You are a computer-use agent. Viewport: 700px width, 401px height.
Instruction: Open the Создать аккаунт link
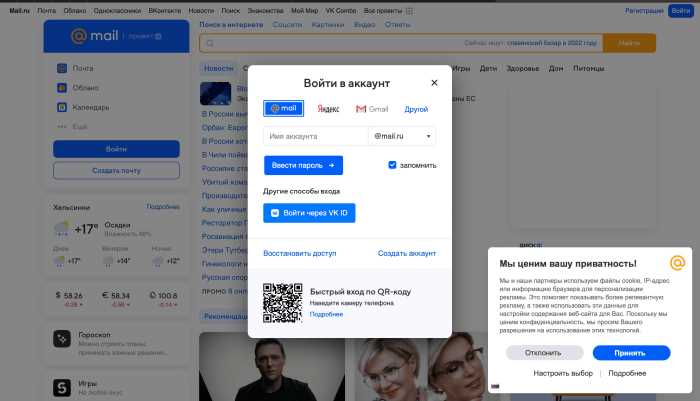(x=407, y=253)
